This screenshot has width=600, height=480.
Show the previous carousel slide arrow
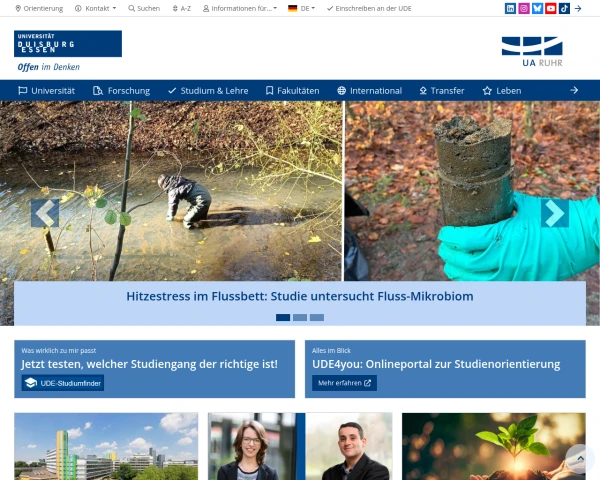point(45,213)
